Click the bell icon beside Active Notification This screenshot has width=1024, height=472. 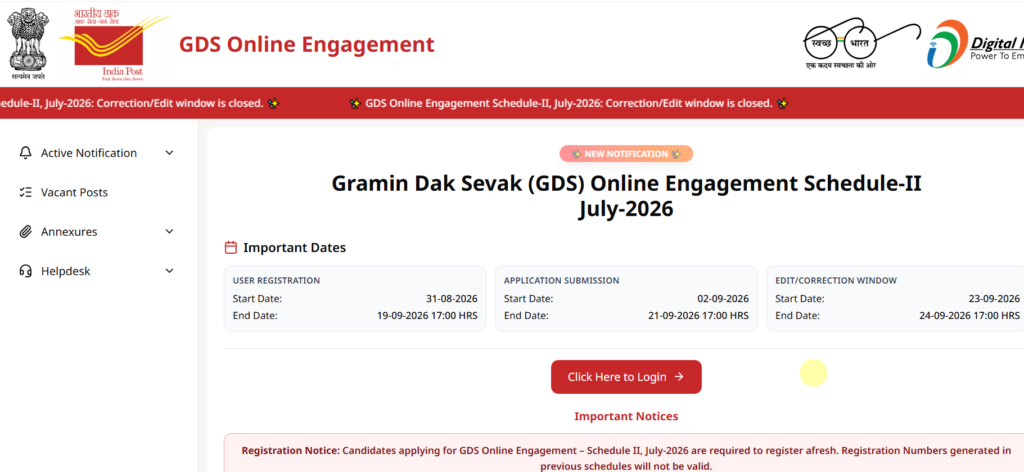pos(25,153)
